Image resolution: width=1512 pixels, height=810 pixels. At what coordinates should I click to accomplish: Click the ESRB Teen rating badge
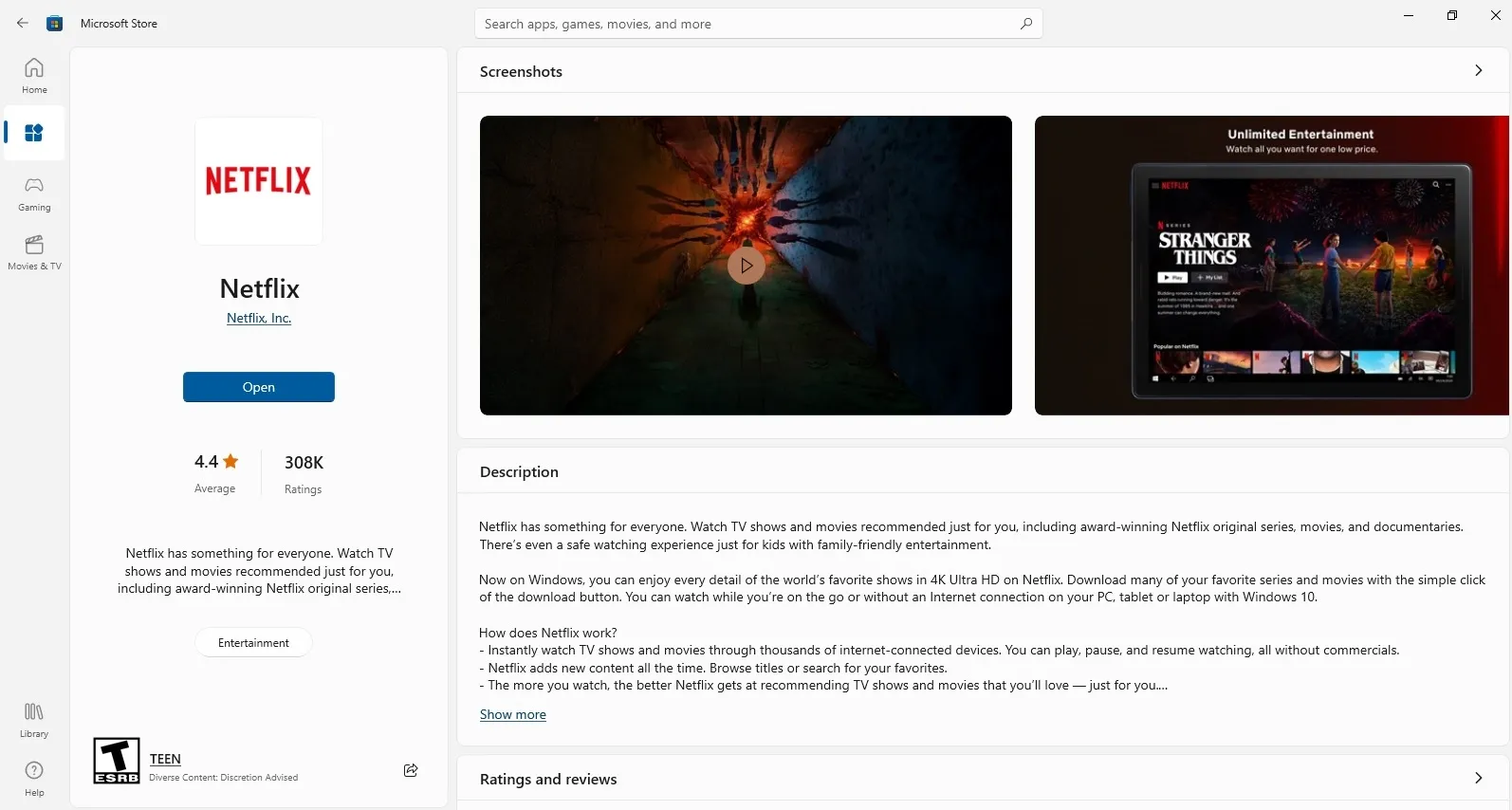pyautogui.click(x=117, y=761)
